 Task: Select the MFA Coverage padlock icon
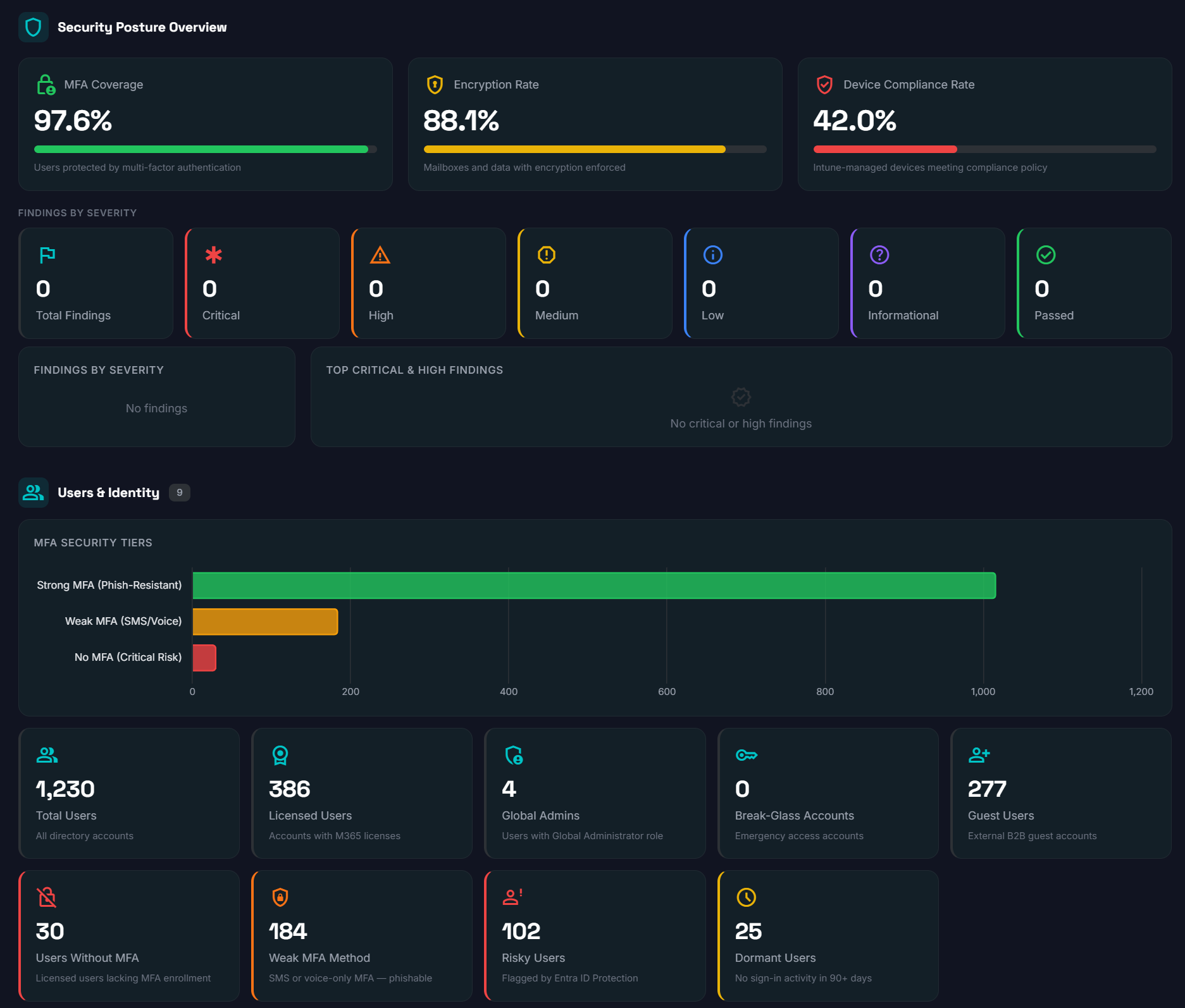(46, 84)
